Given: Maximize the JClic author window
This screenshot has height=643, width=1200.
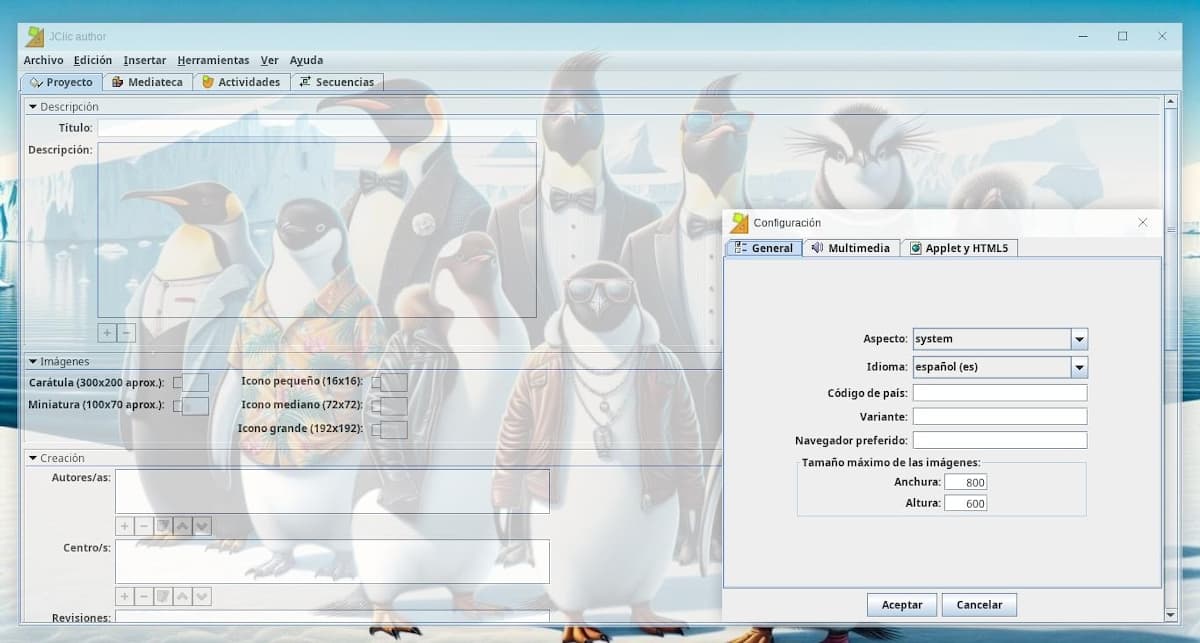Looking at the screenshot, I should (1122, 36).
